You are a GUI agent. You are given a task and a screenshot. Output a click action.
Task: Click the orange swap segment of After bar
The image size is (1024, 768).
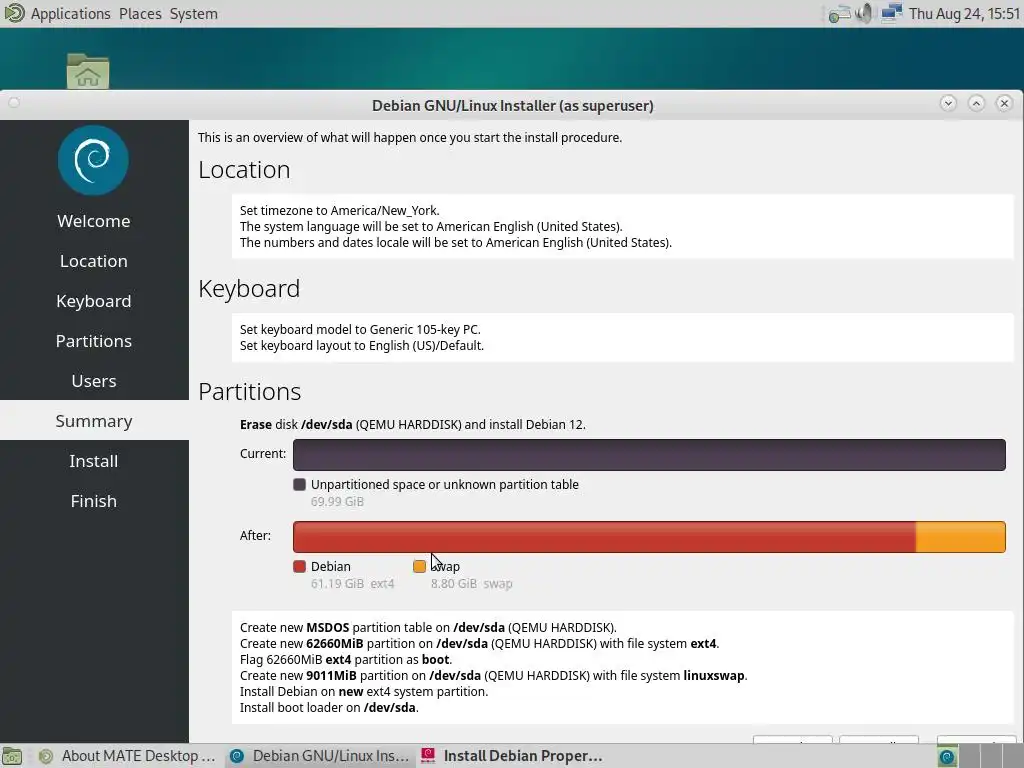click(961, 537)
